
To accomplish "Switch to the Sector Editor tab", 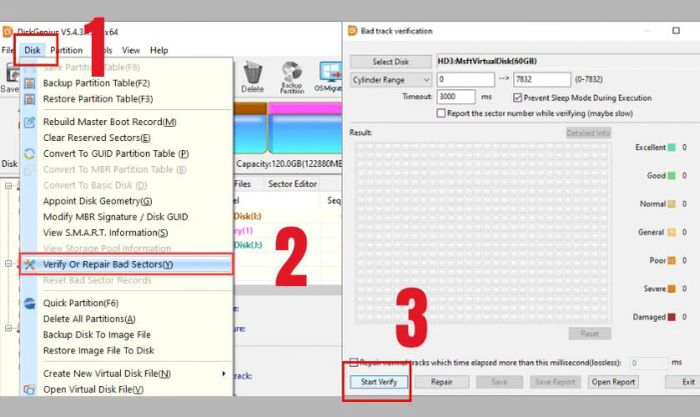I will 292,184.
